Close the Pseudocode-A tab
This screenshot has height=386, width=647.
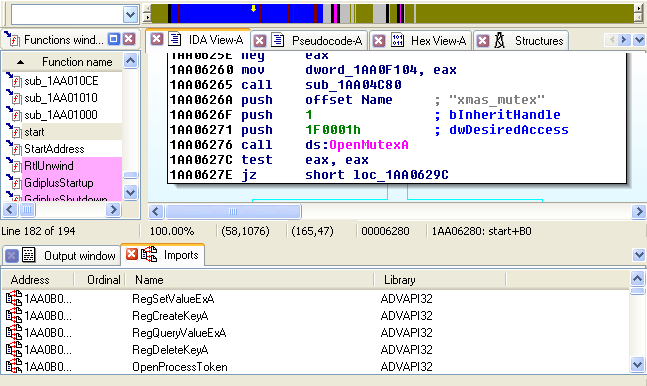pyautogui.click(x=260, y=40)
